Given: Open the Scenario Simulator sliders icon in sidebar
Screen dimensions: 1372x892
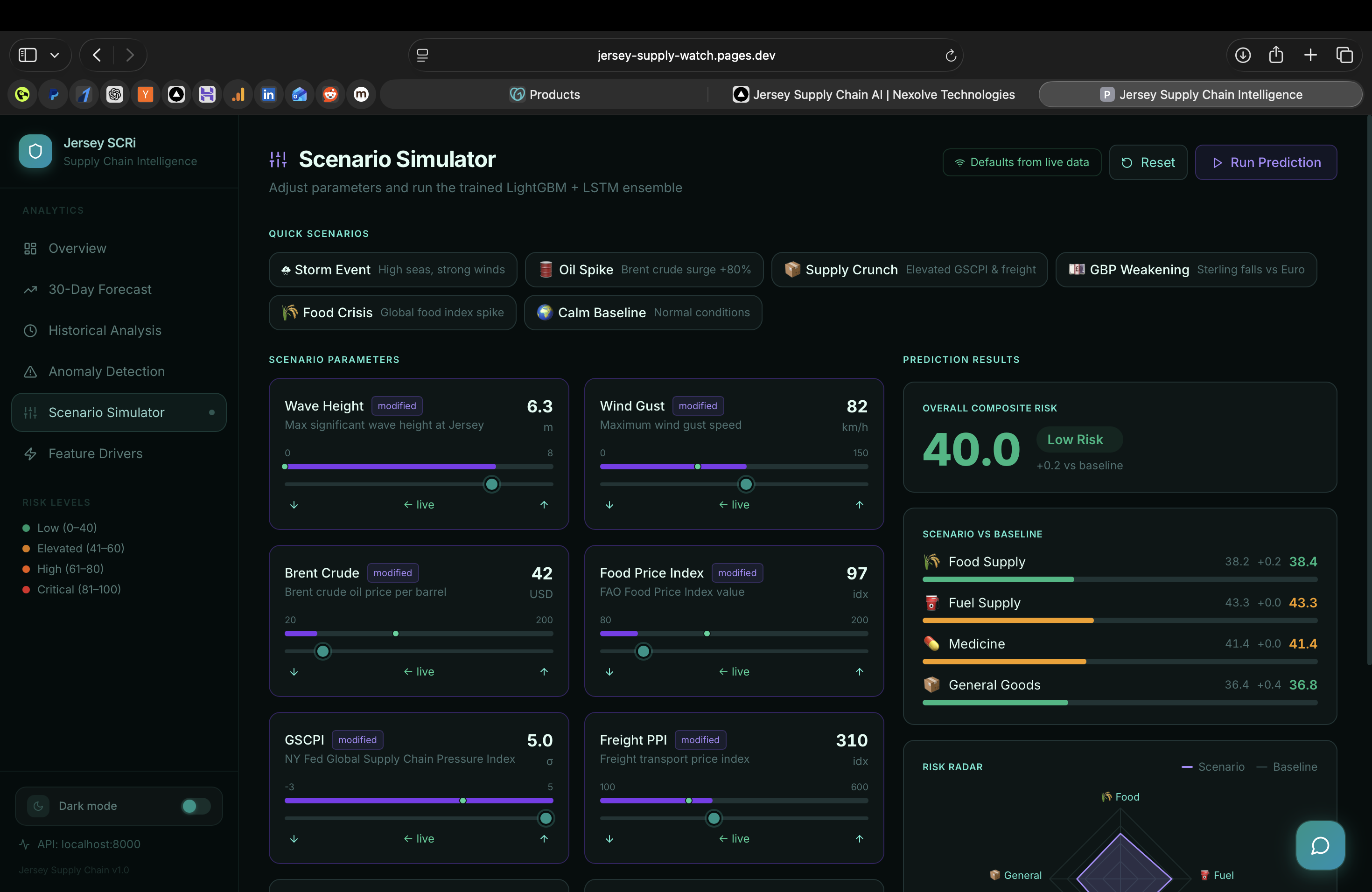Looking at the screenshot, I should [30, 412].
